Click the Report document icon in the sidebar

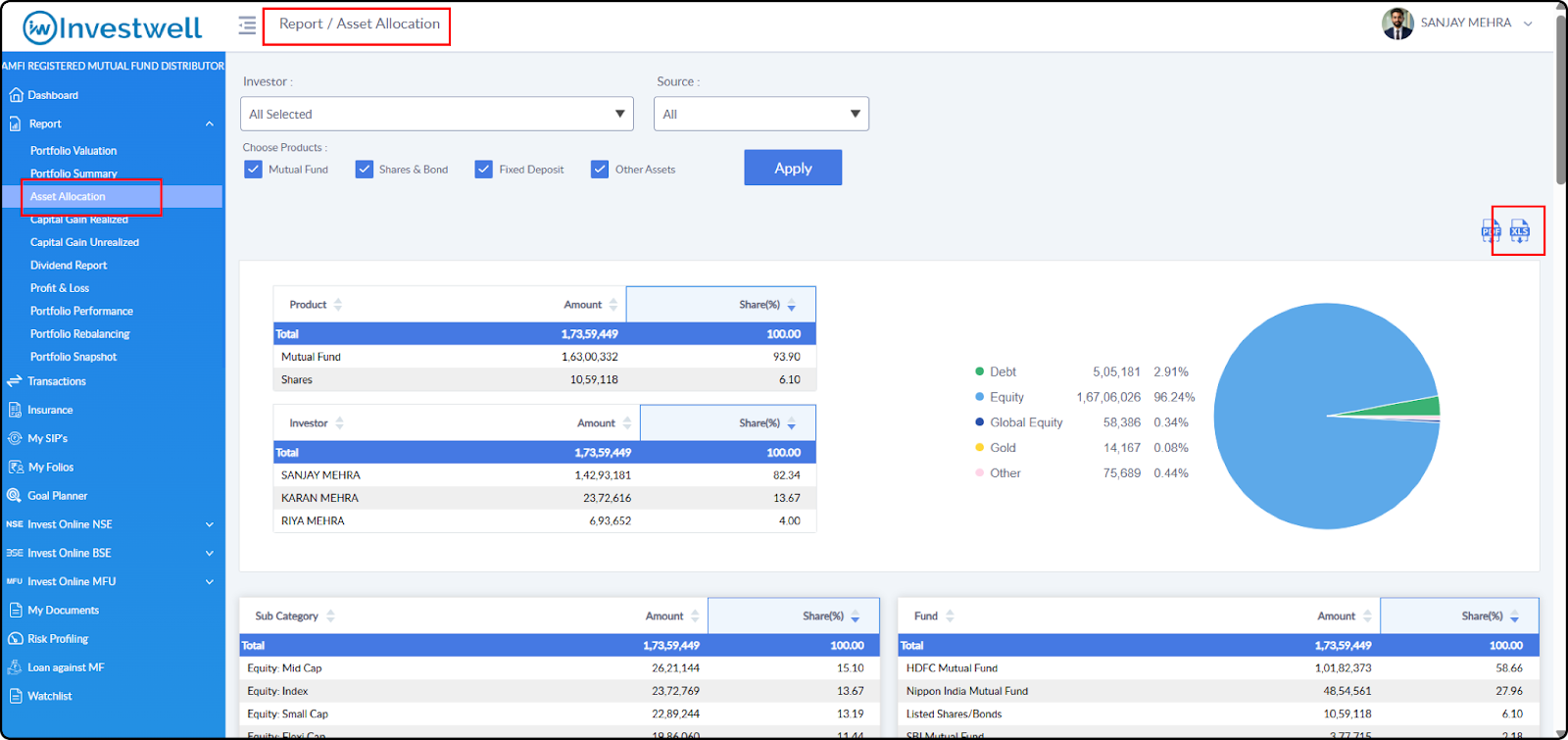(16, 123)
